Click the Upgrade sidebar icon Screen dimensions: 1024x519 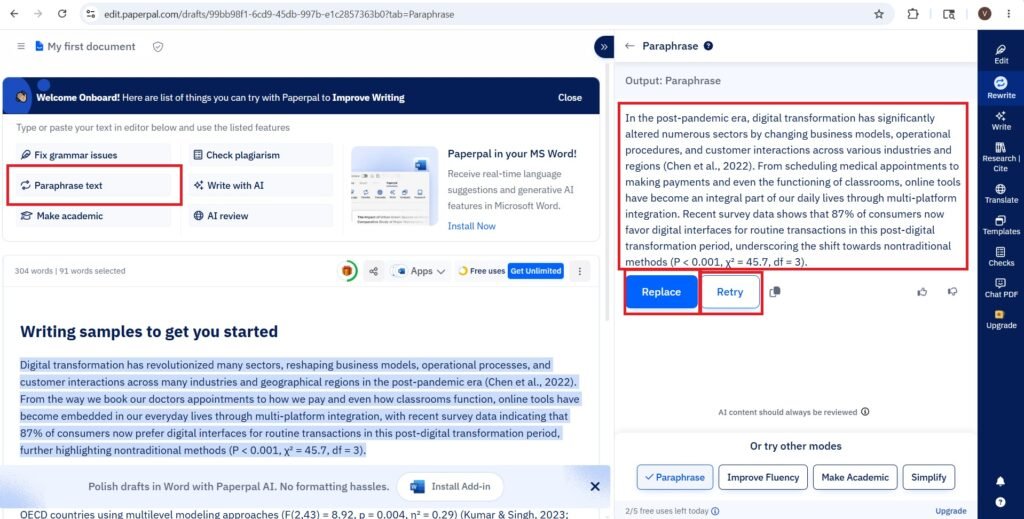(1000, 319)
